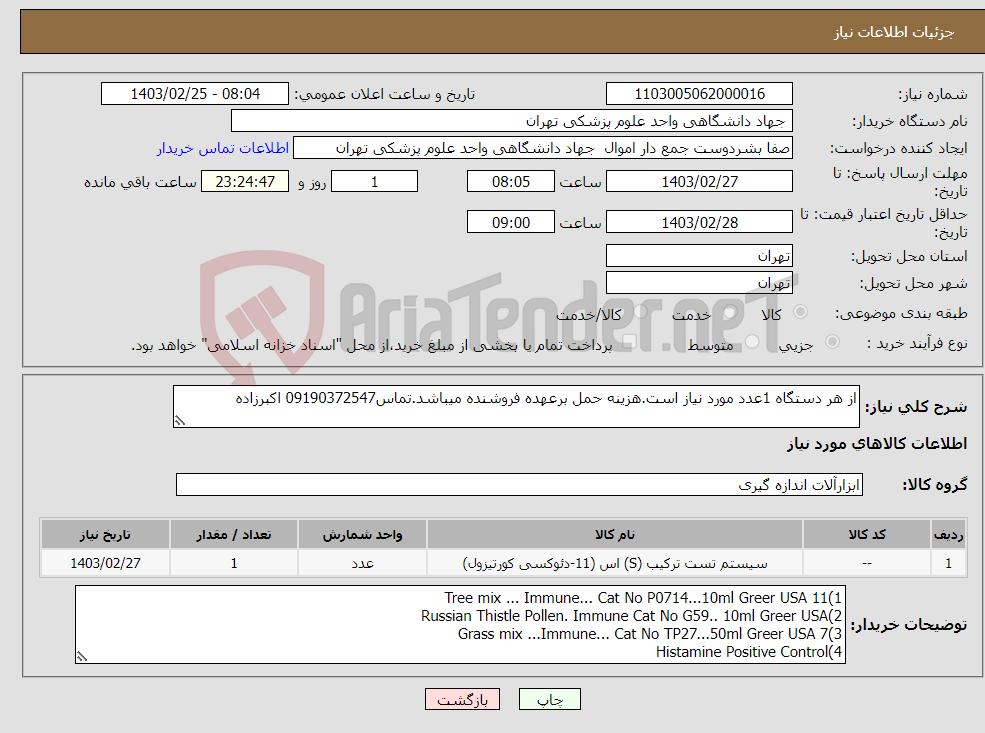This screenshot has width=985, height=733.
Task: Click the announcement date field 1403/02/25 - 08:04
Action: (x=195, y=94)
